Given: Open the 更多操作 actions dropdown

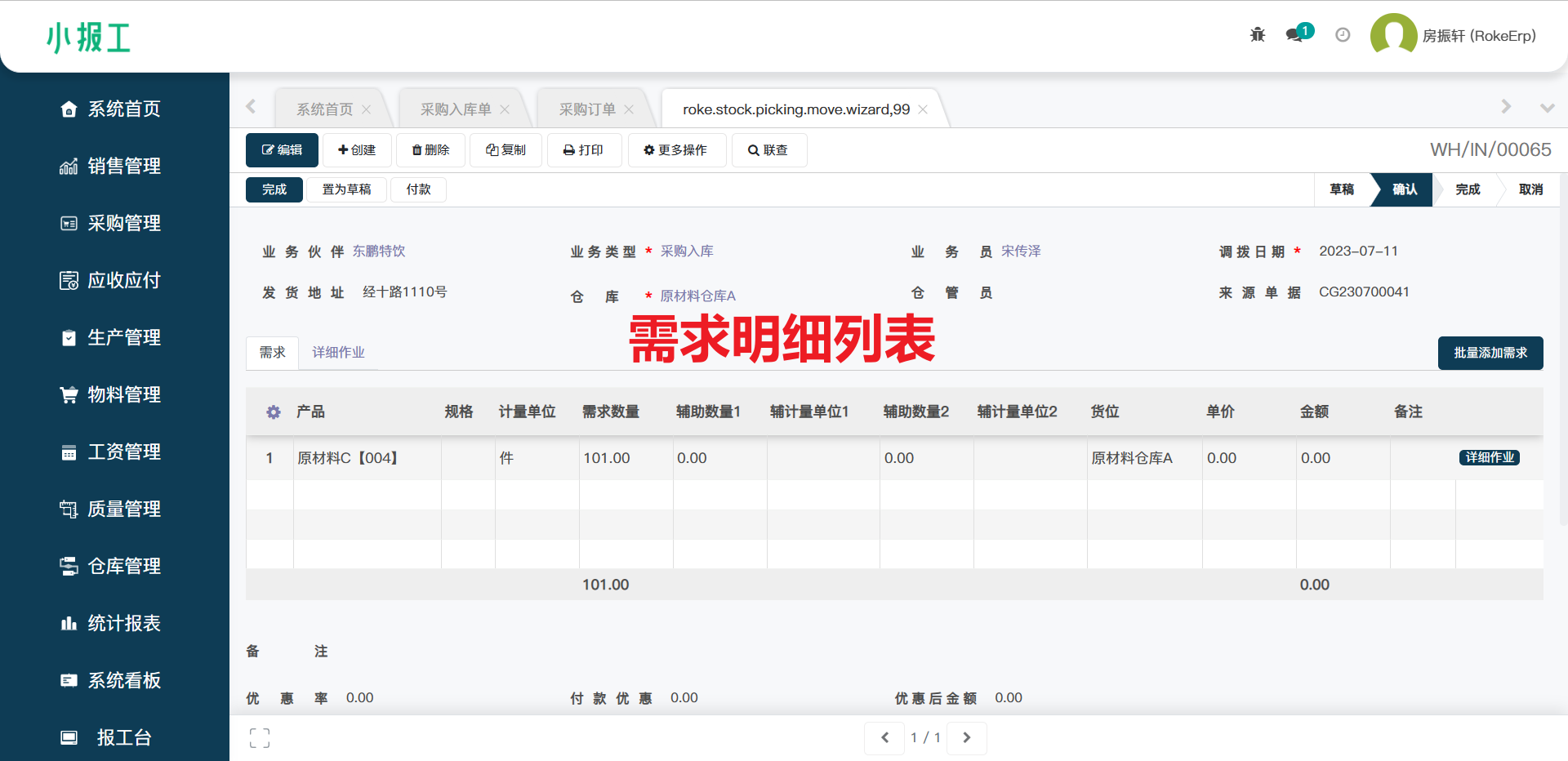Looking at the screenshot, I should [676, 149].
